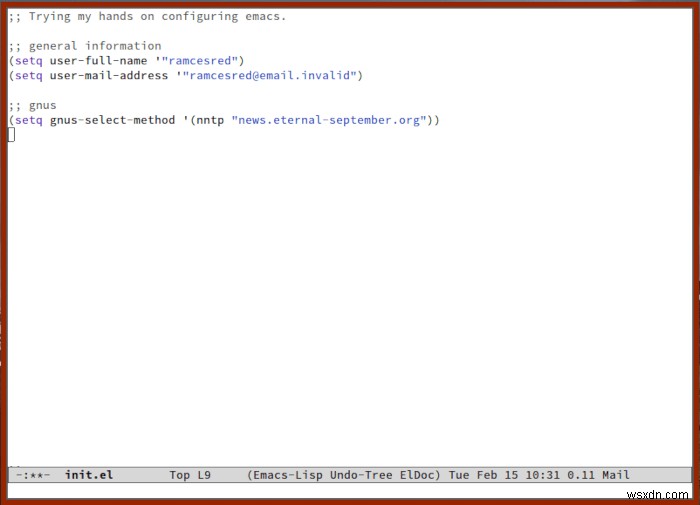700x505 pixels.
Task: Click the ';; general information' comment
Action: pos(85,46)
